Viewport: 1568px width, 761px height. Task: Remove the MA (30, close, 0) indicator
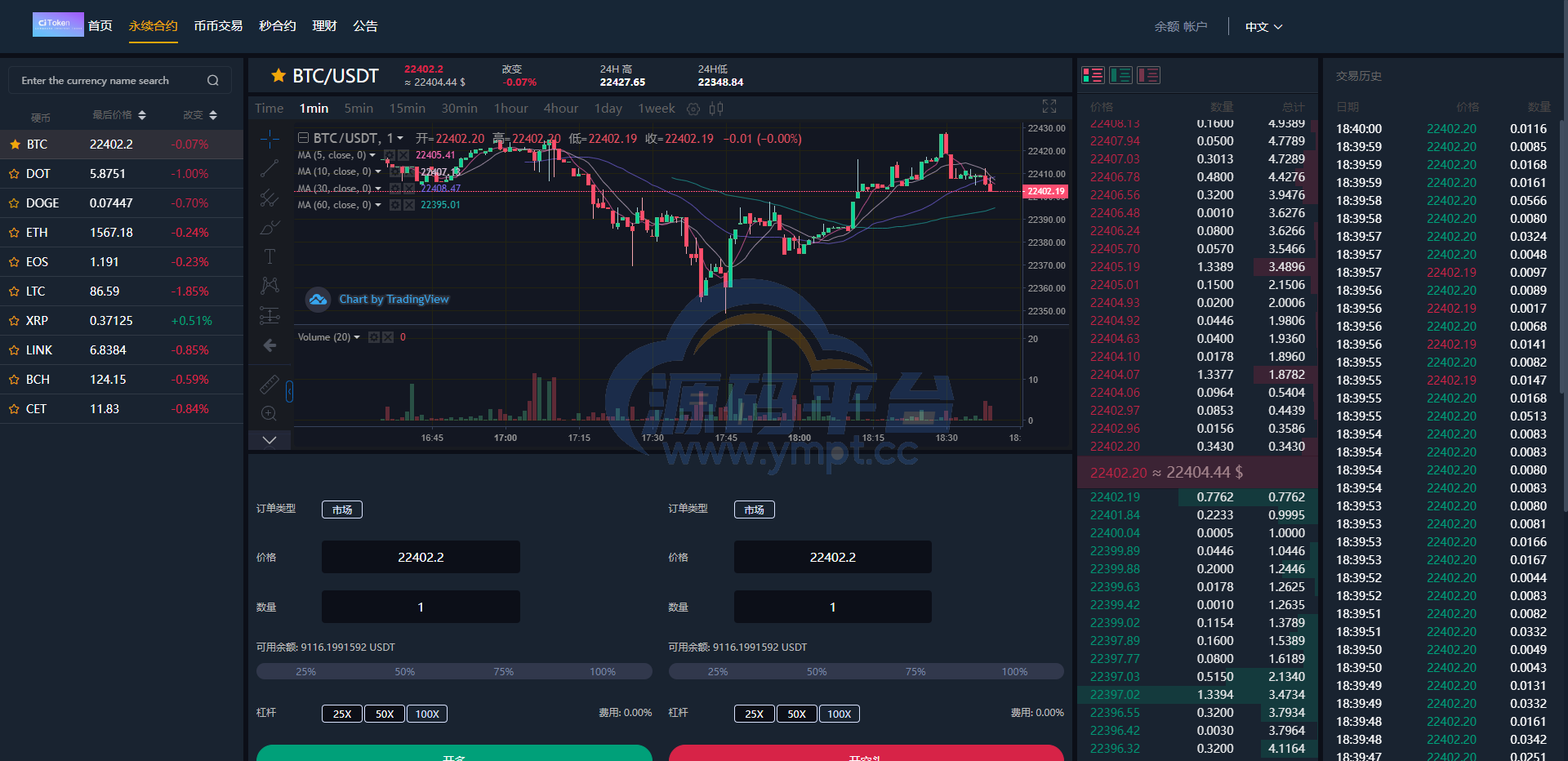point(408,189)
